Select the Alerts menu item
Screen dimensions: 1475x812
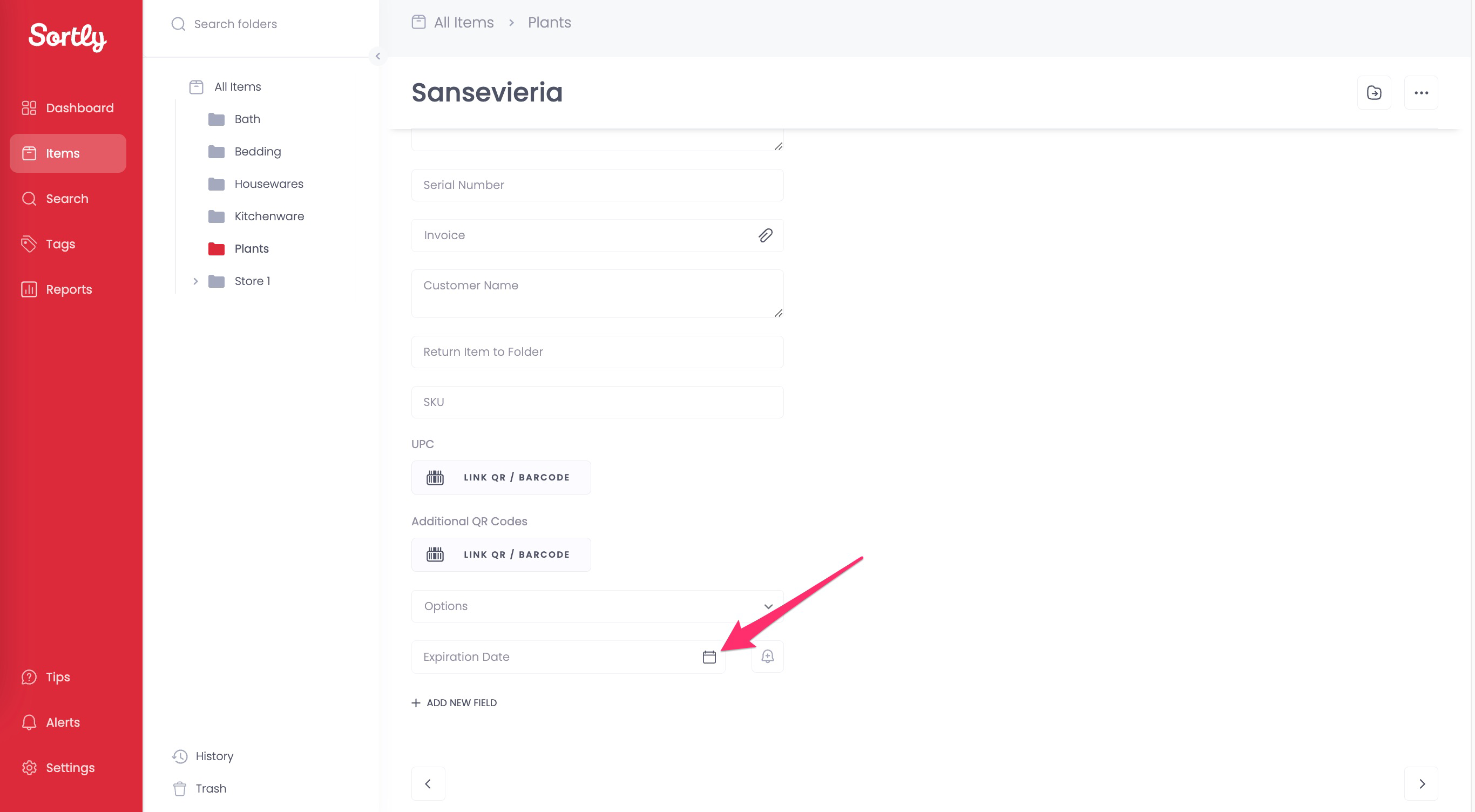(63, 722)
